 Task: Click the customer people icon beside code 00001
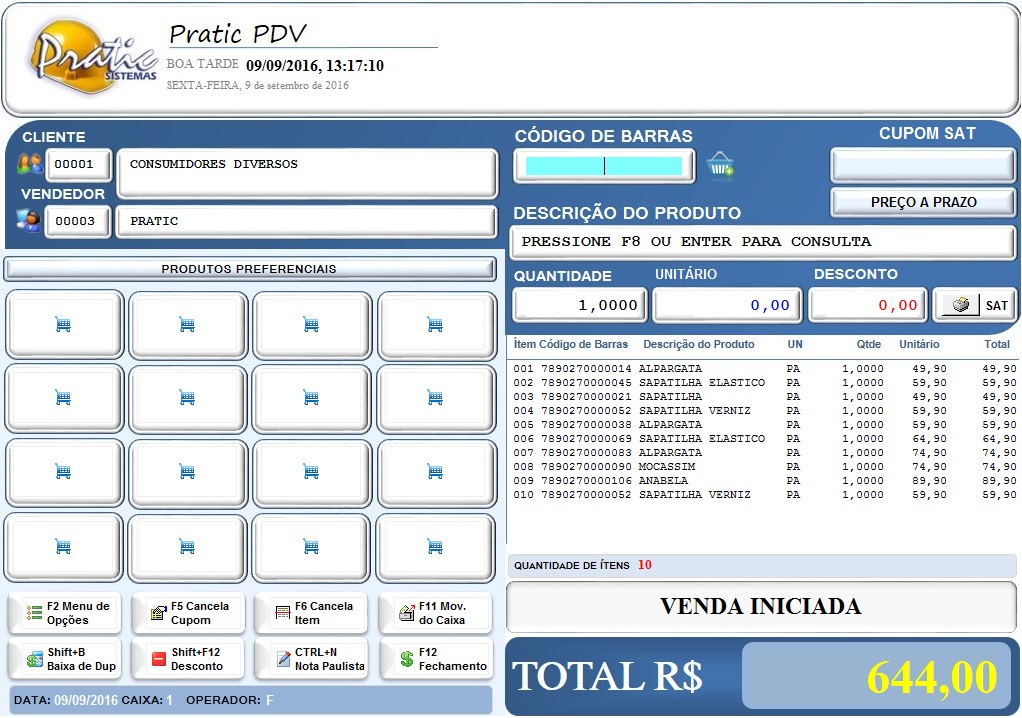click(x=30, y=164)
